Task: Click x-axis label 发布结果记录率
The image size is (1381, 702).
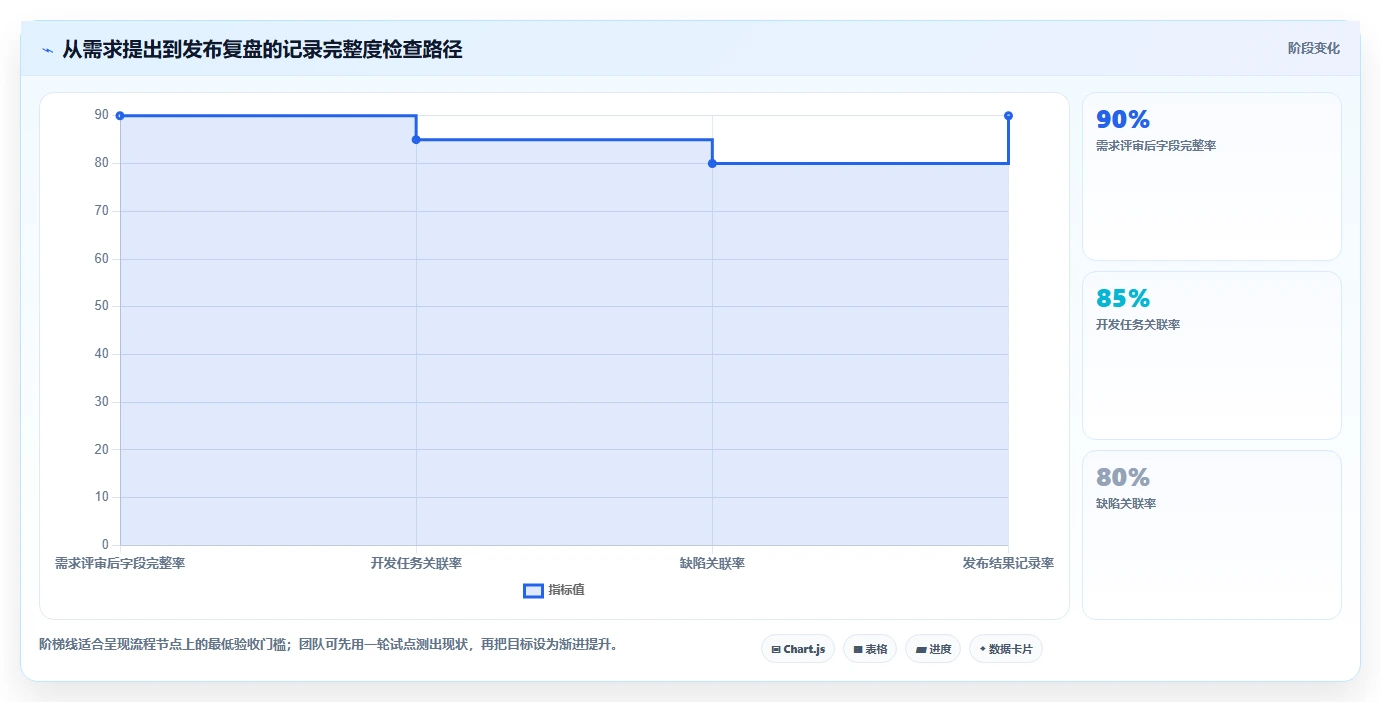Action: (x=1008, y=563)
